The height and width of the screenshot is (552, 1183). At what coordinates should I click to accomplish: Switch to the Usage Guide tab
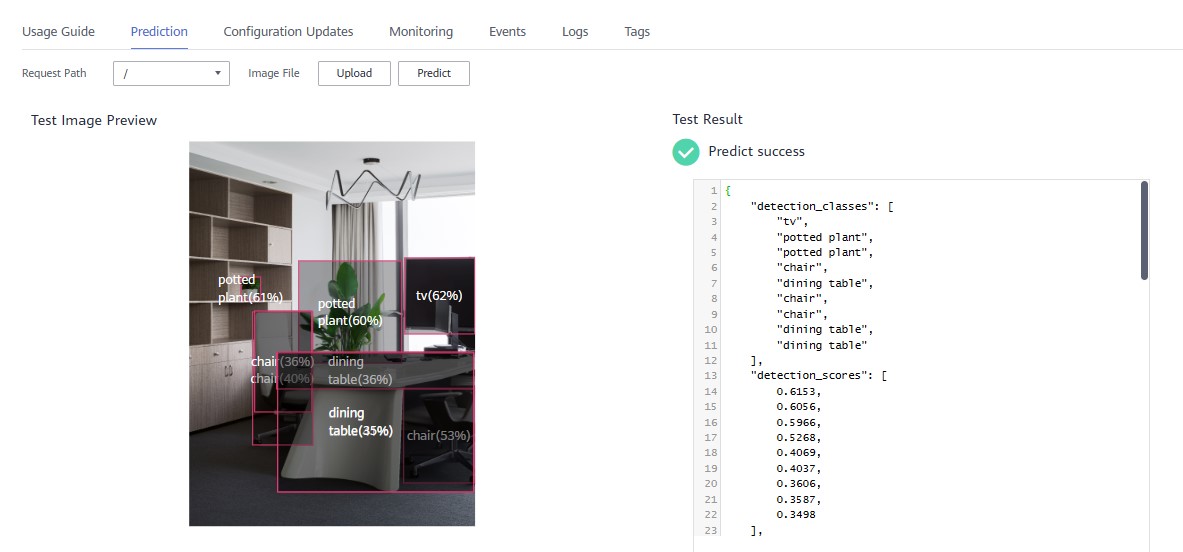pos(58,32)
